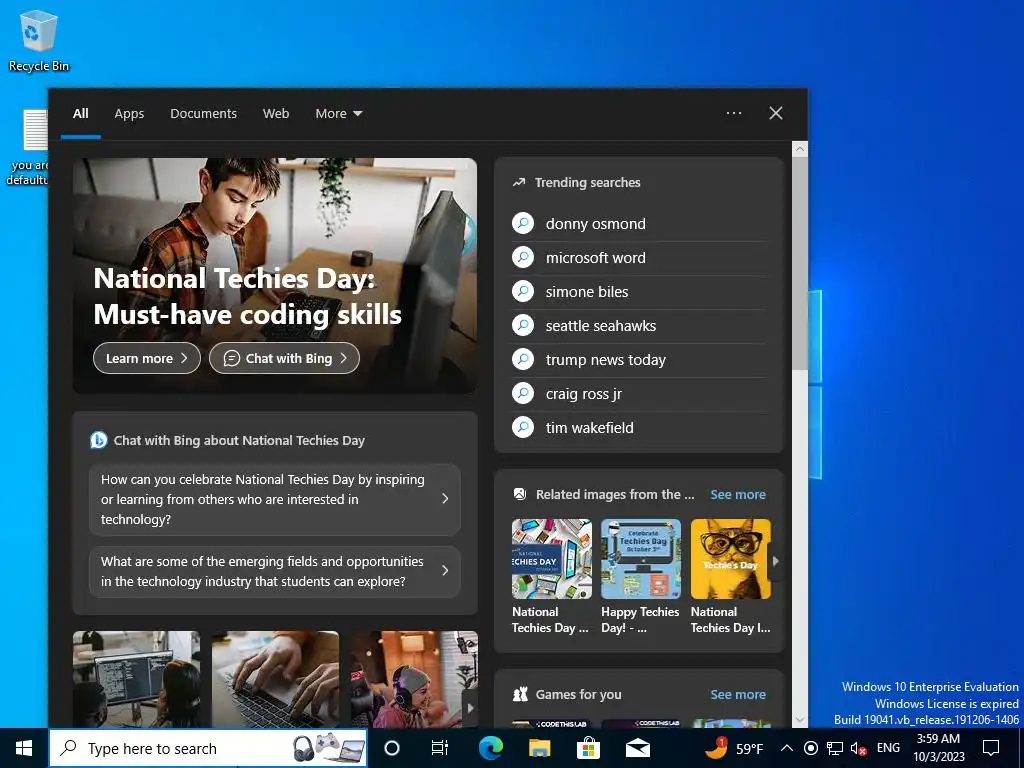Click the search icon beside seattle seahawks
The height and width of the screenshot is (768, 1024).
tap(523, 325)
